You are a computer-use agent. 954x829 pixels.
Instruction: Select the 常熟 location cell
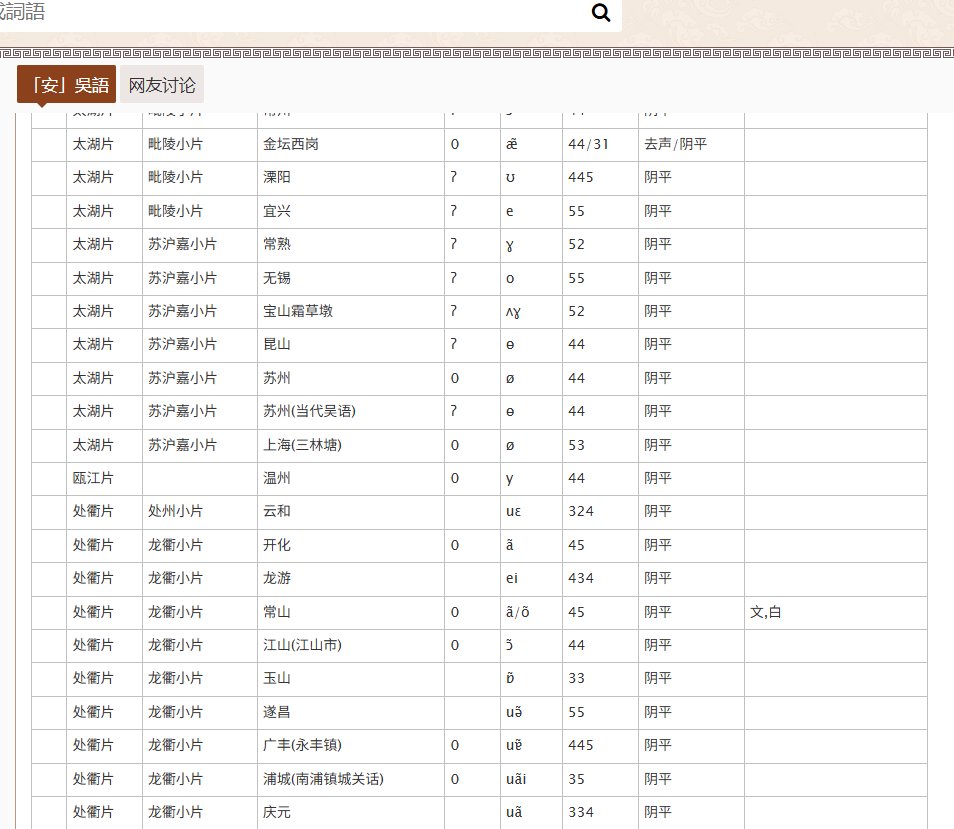pyautogui.click(x=350, y=245)
